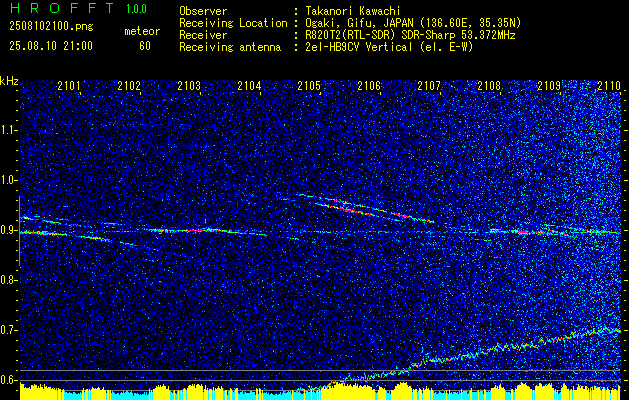Viewport: 629px width, 400px height.
Task: Click the meteor label
Action: click(x=142, y=31)
